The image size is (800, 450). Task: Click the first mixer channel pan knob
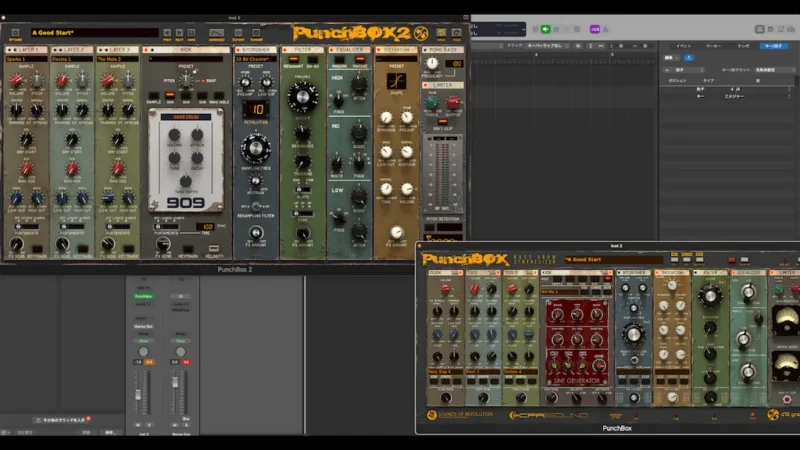point(143,352)
